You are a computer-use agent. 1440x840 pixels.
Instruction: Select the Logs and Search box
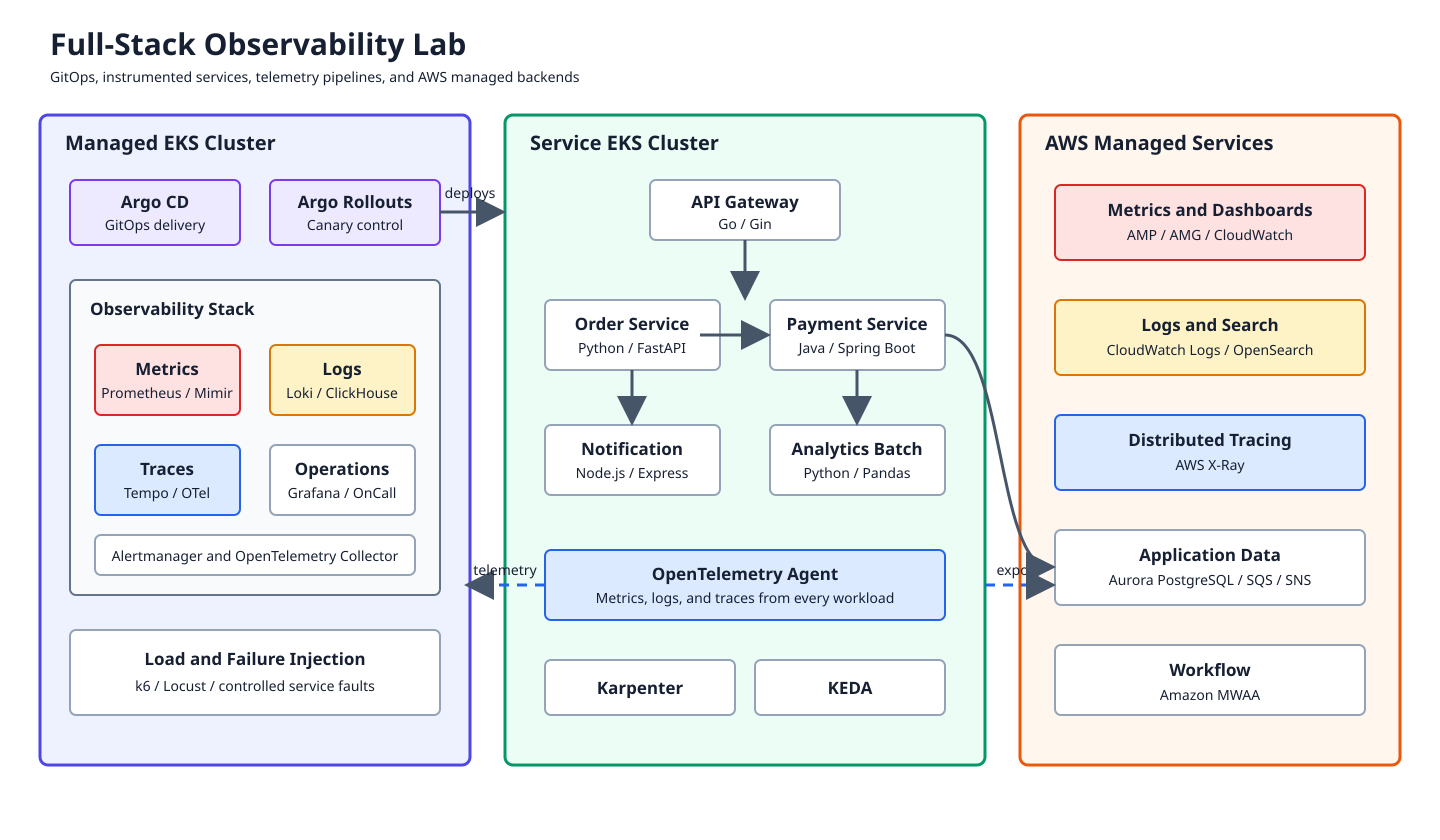point(1210,337)
